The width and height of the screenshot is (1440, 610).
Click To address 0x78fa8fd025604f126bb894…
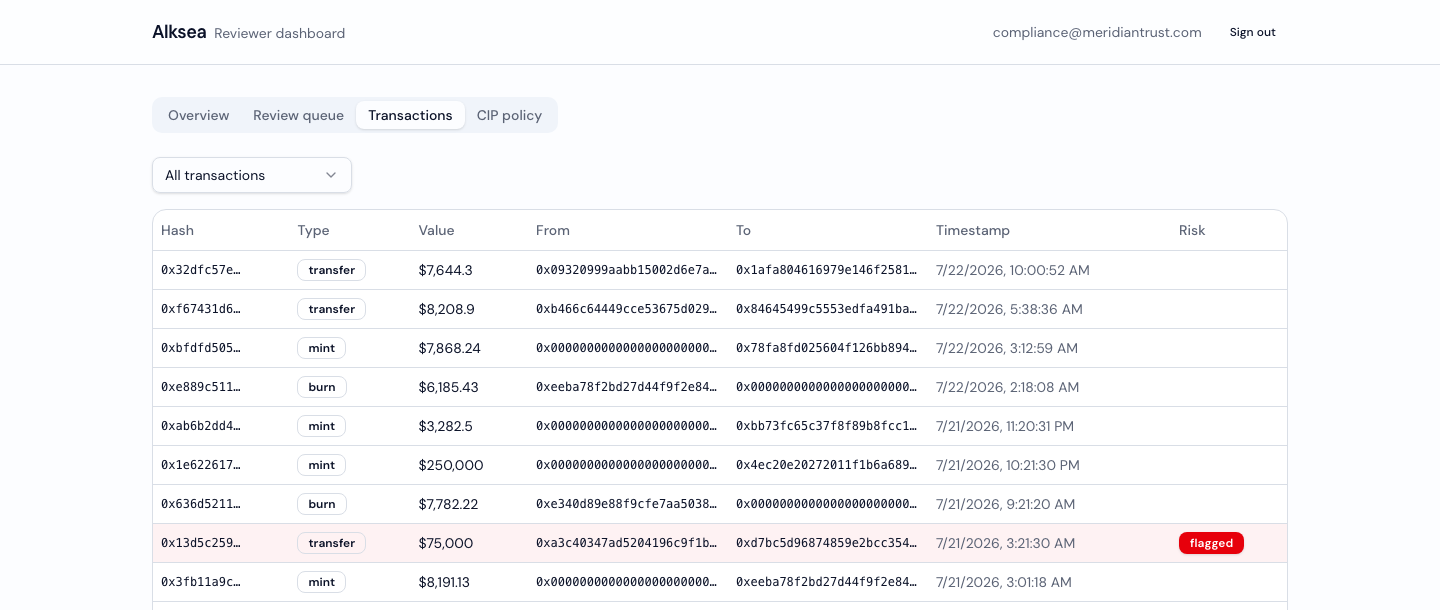coord(827,348)
